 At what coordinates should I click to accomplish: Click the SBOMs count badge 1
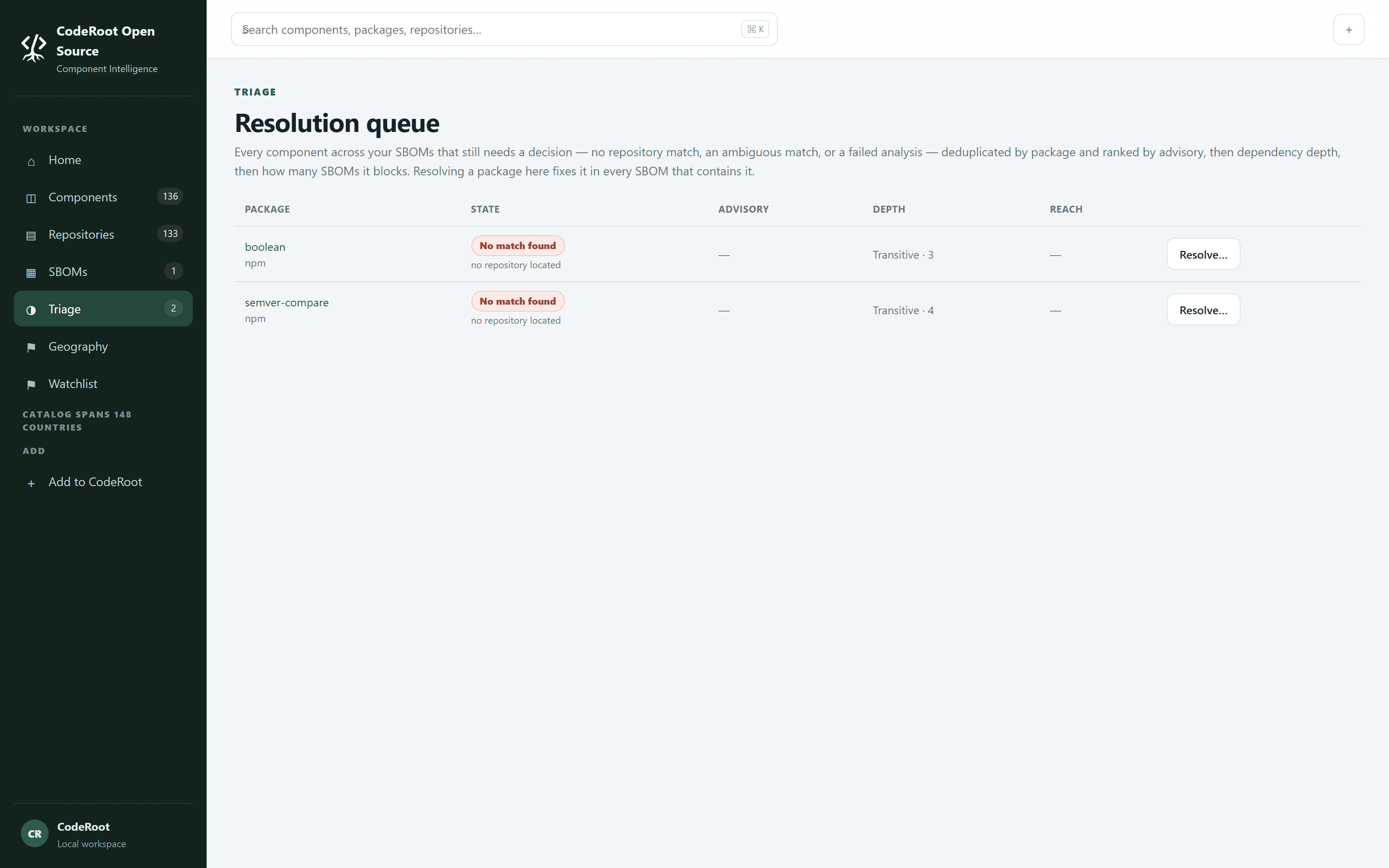click(173, 271)
